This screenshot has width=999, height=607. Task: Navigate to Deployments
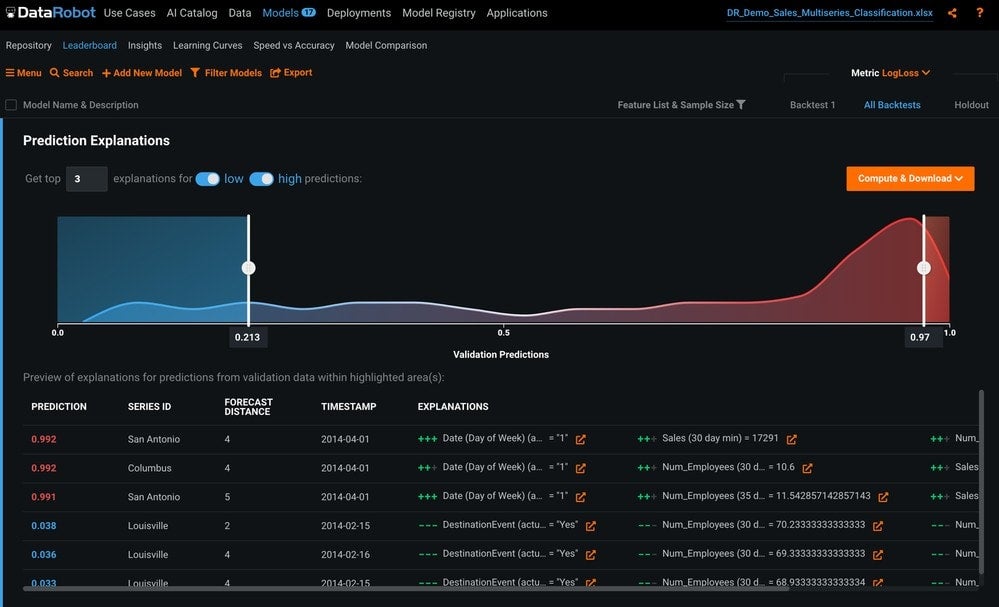(359, 13)
